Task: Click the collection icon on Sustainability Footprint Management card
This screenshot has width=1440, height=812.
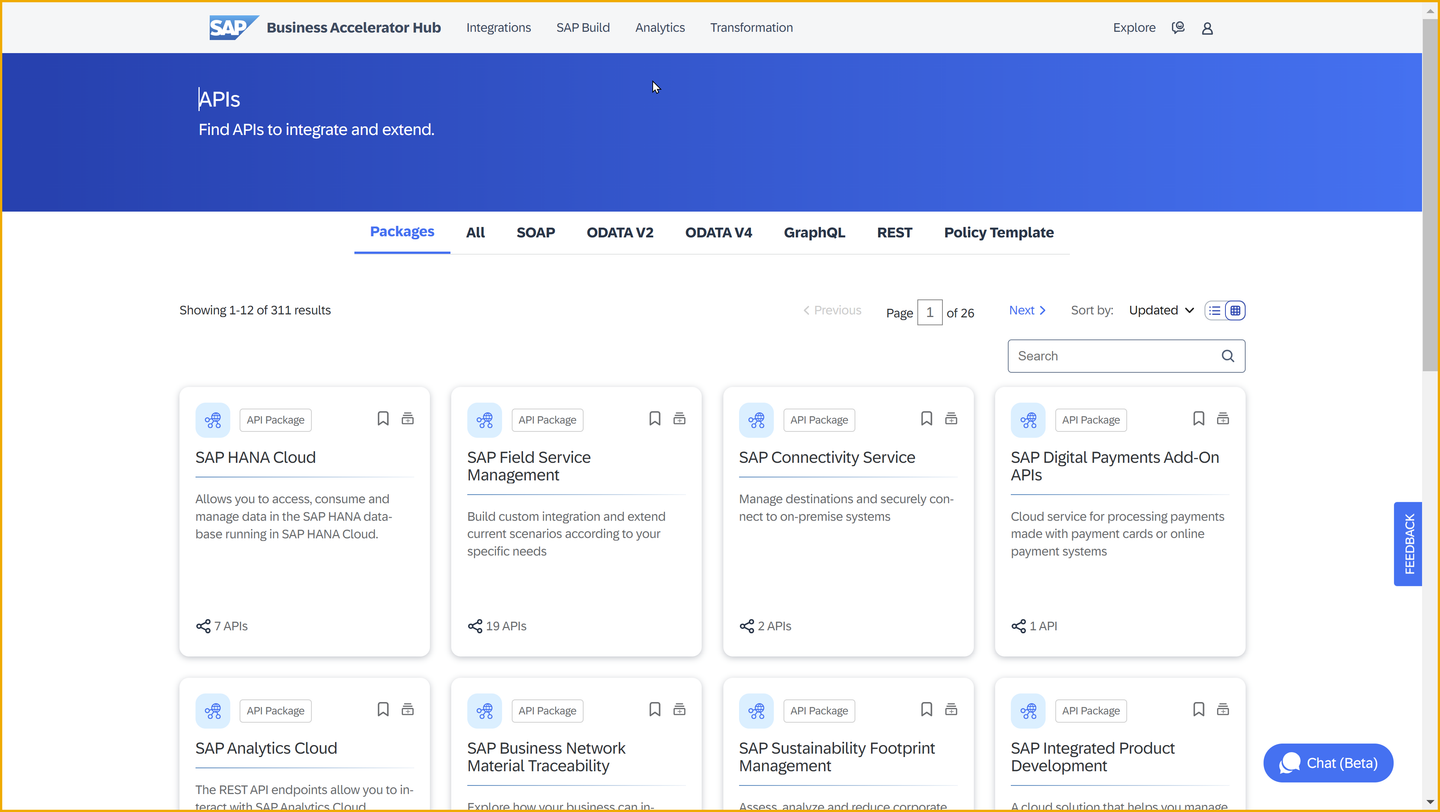Action: pyautogui.click(x=952, y=710)
